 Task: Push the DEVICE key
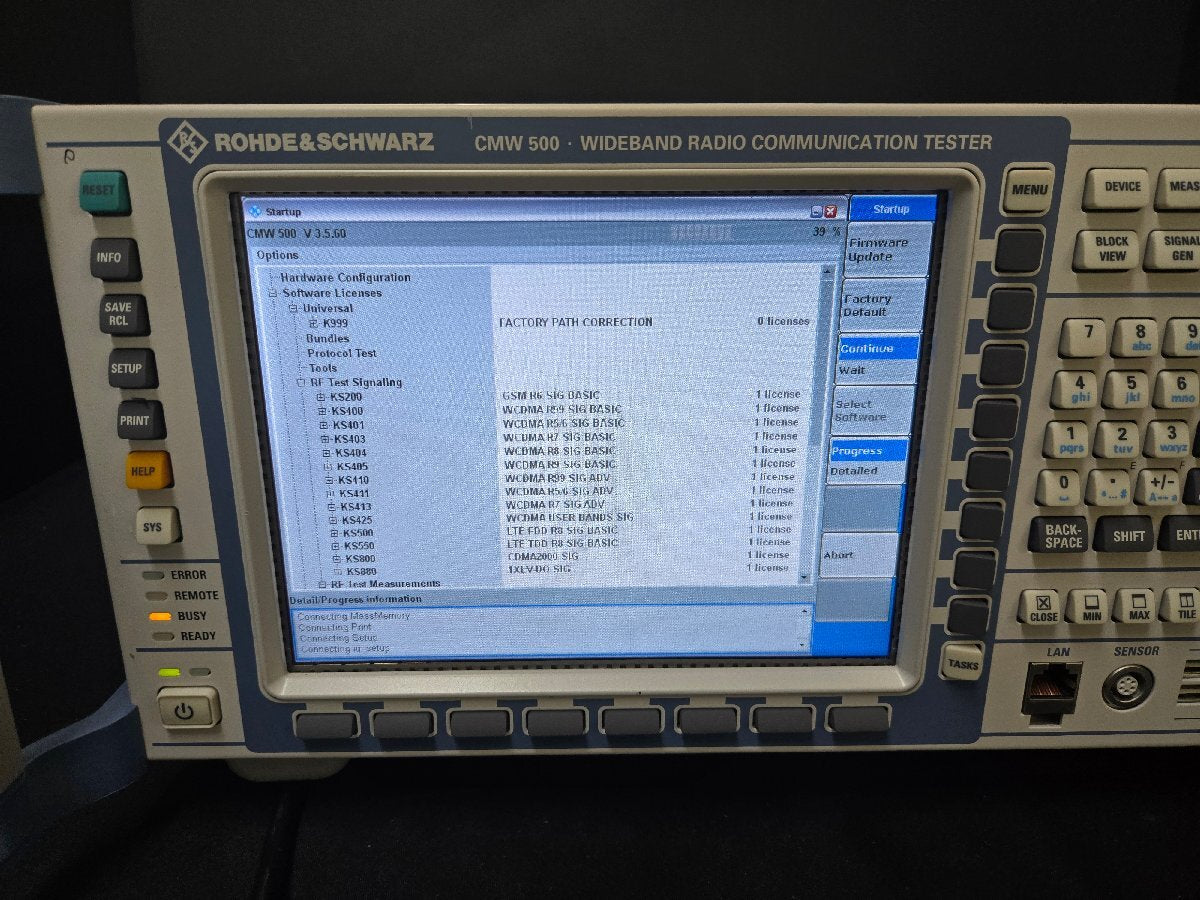(1116, 187)
